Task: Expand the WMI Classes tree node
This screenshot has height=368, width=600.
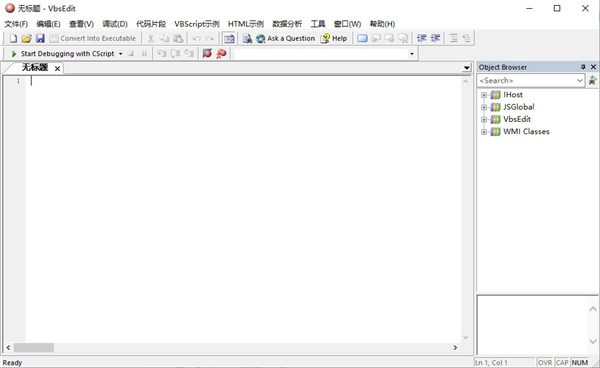Action: click(x=484, y=132)
